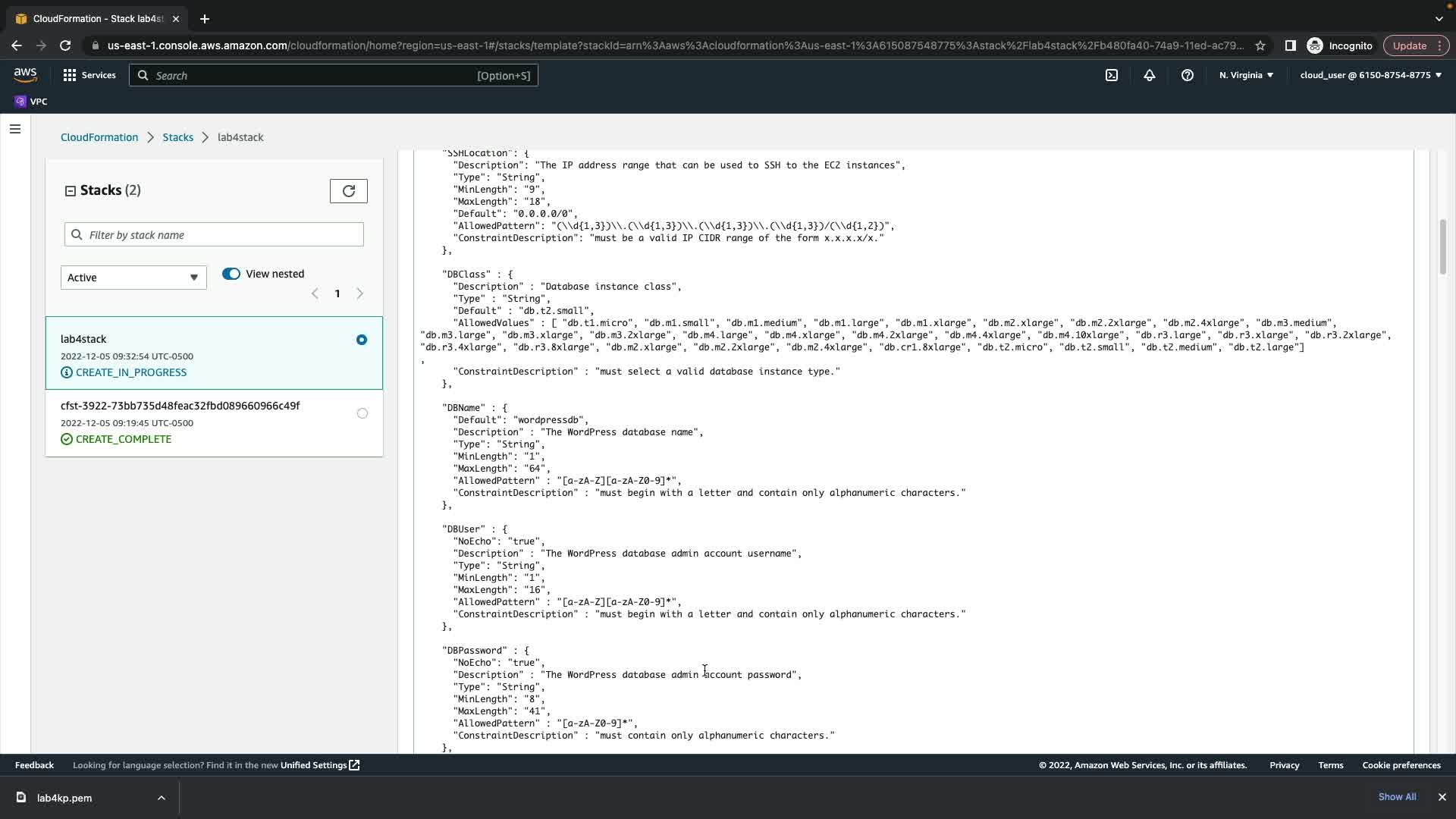
Task: Select the cfst-3922 stack radio button
Action: tap(362, 413)
